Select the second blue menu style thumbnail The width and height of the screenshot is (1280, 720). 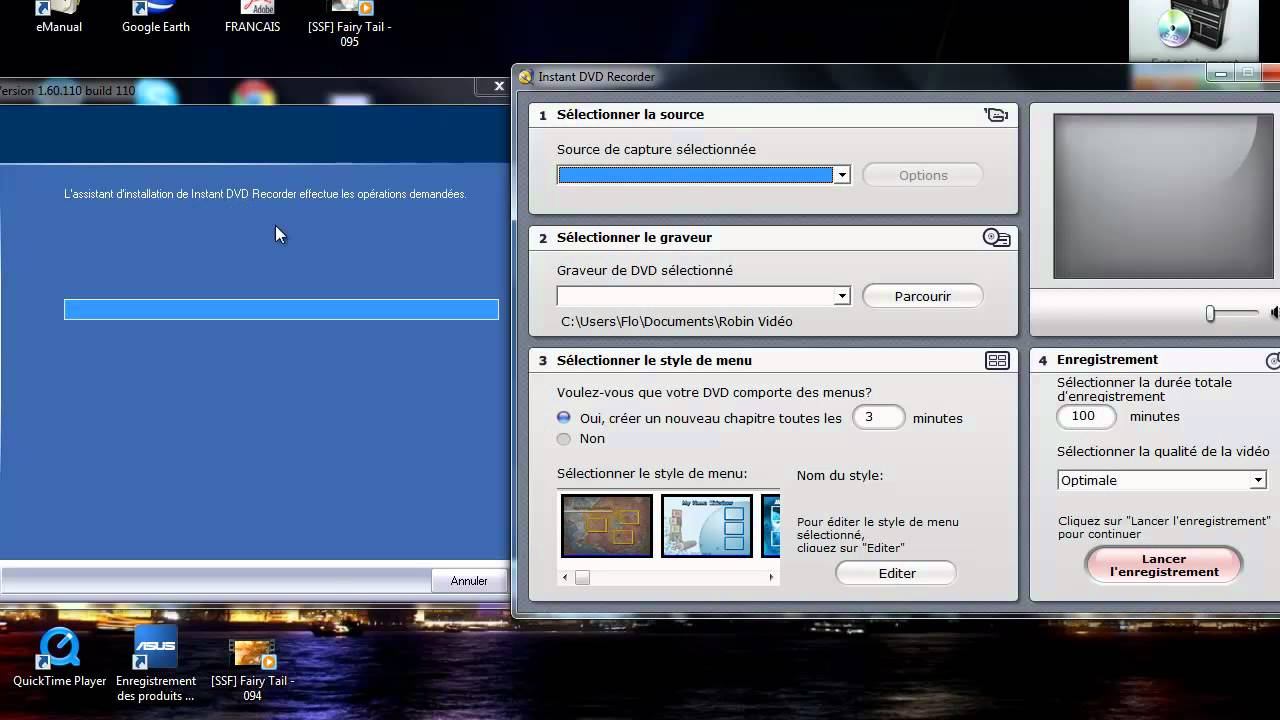tap(707, 526)
